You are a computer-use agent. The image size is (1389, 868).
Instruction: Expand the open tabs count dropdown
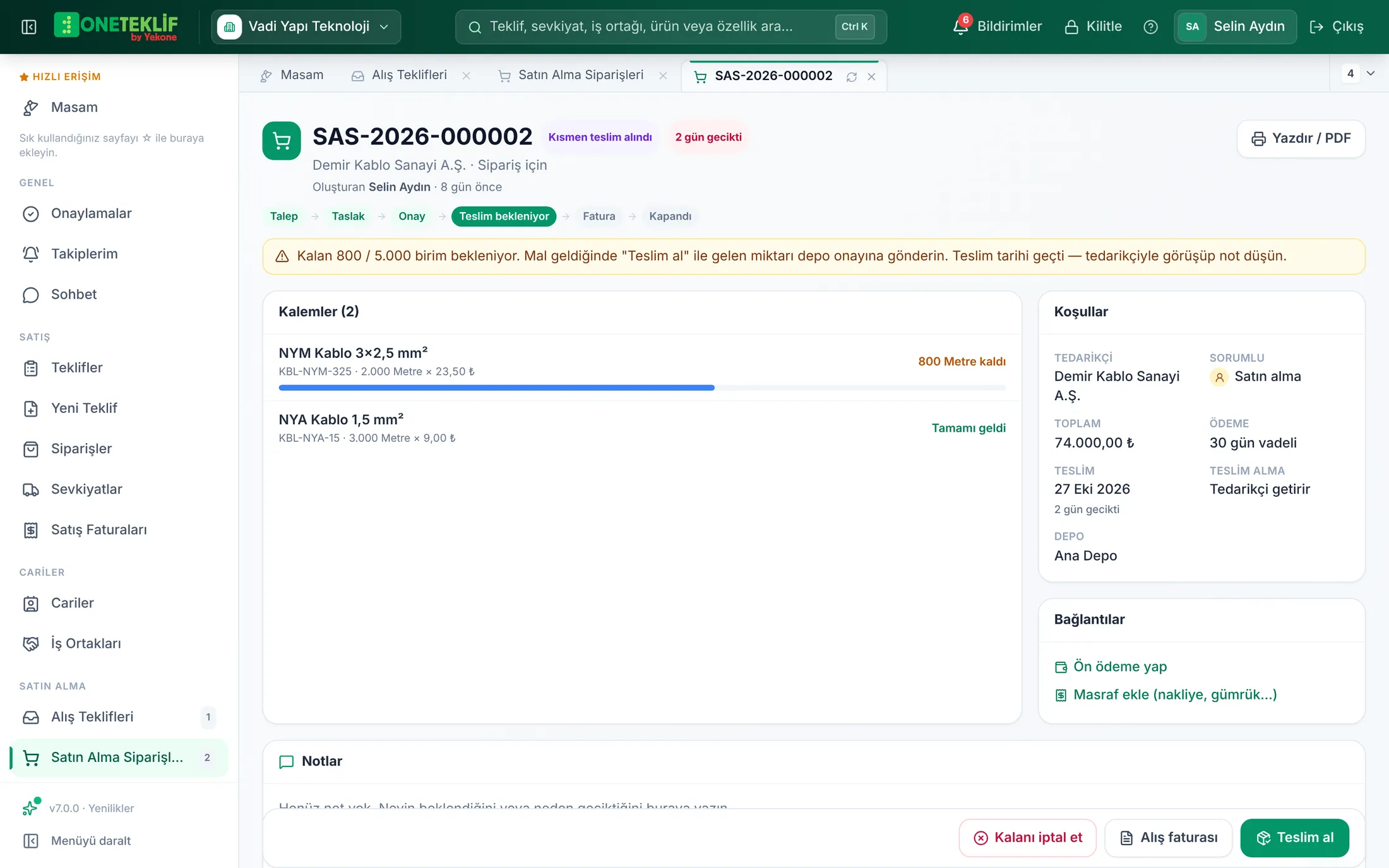click(x=1359, y=73)
